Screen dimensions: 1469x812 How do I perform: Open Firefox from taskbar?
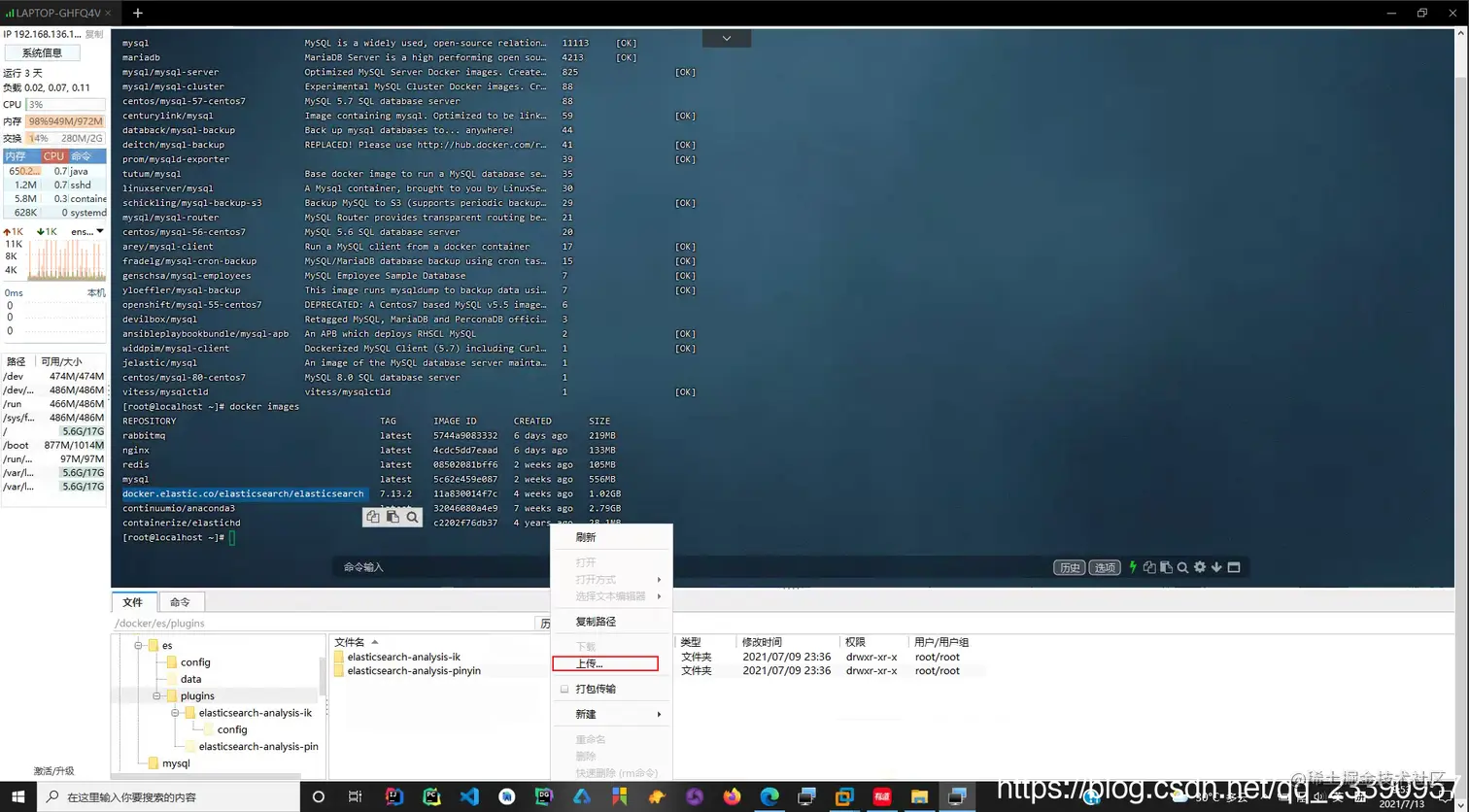(732, 796)
